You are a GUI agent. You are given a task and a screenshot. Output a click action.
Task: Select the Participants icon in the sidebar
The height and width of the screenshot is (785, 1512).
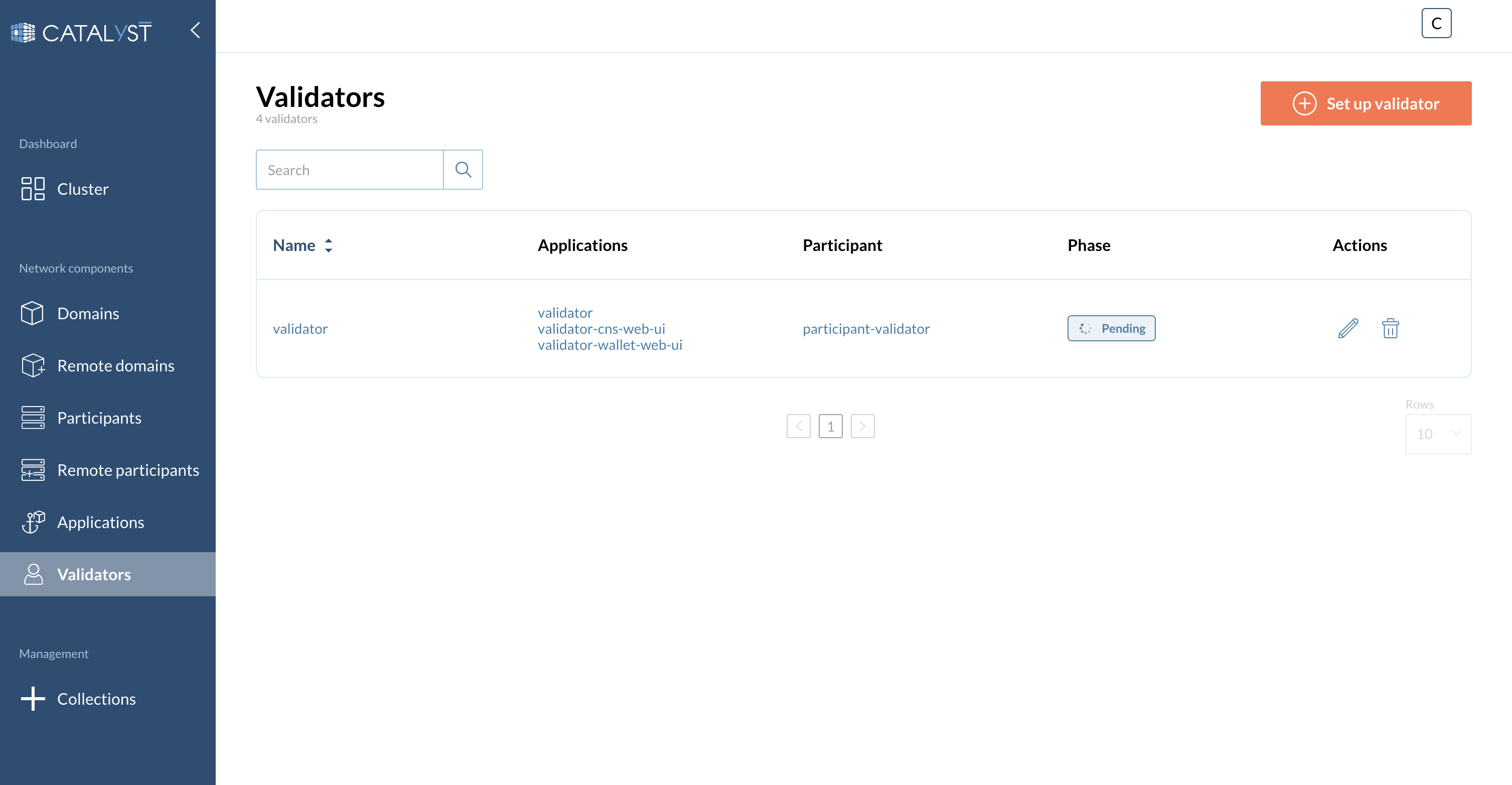click(x=33, y=418)
